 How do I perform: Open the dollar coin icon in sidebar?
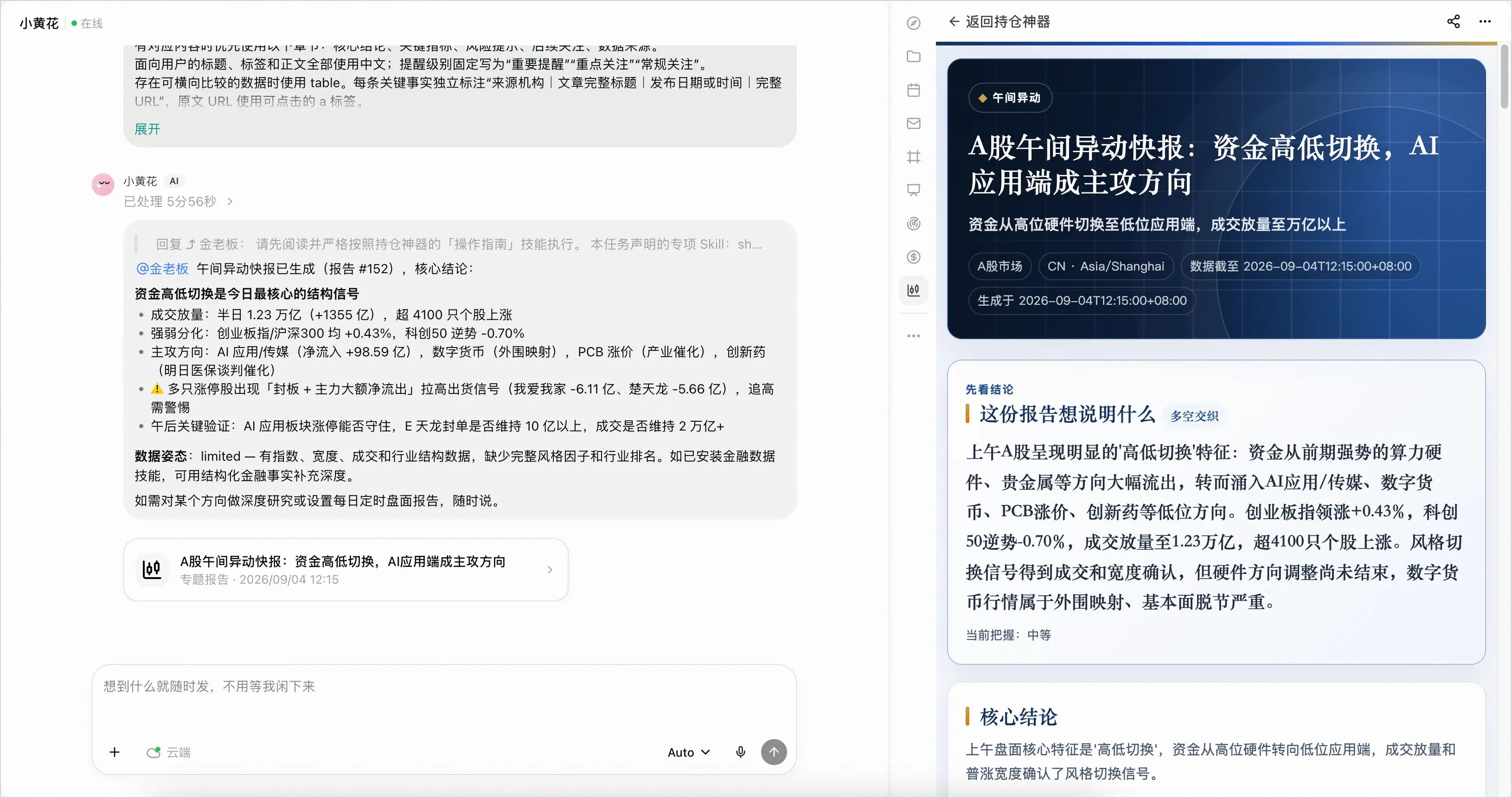[913, 257]
